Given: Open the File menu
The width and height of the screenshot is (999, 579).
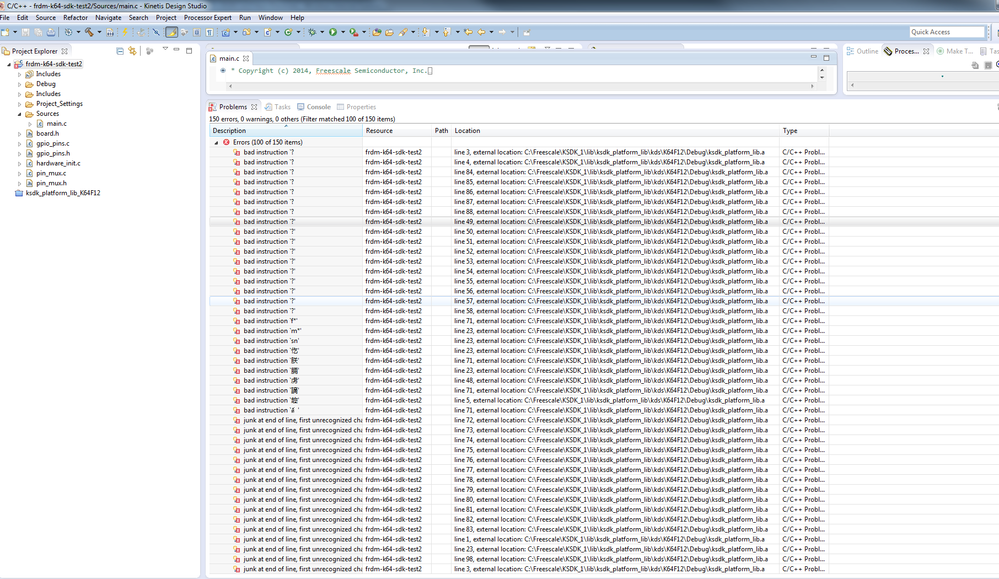Looking at the screenshot, I should 5,18.
